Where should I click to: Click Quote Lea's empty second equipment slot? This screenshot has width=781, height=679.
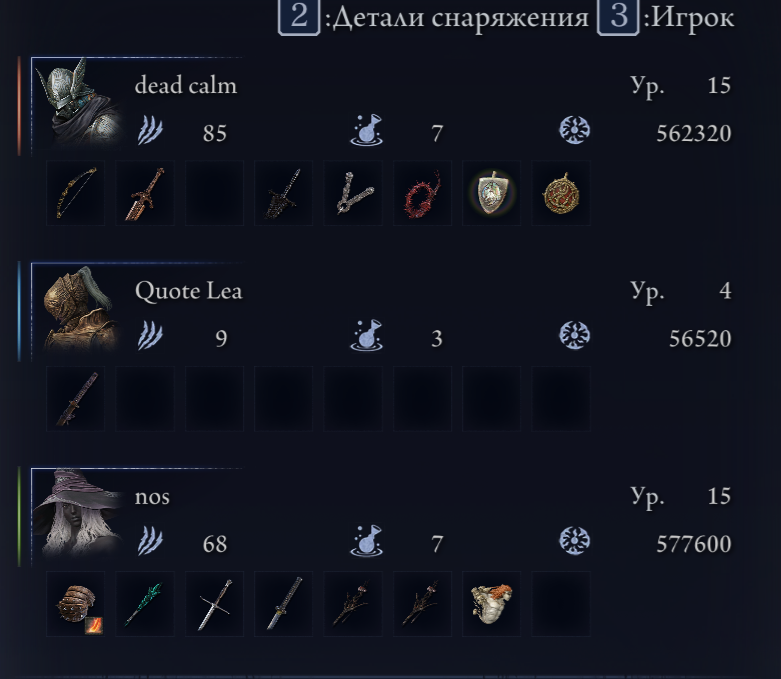tap(145, 399)
